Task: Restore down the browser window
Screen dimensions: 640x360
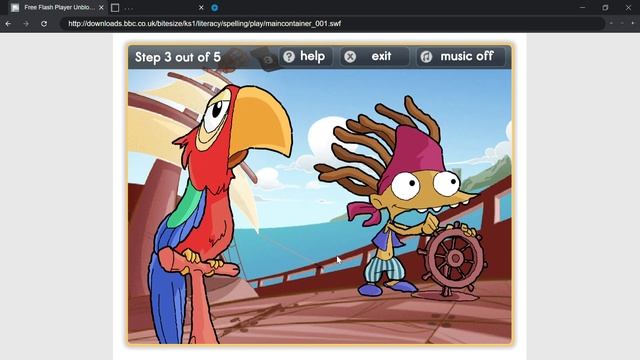Action: coord(605,7)
